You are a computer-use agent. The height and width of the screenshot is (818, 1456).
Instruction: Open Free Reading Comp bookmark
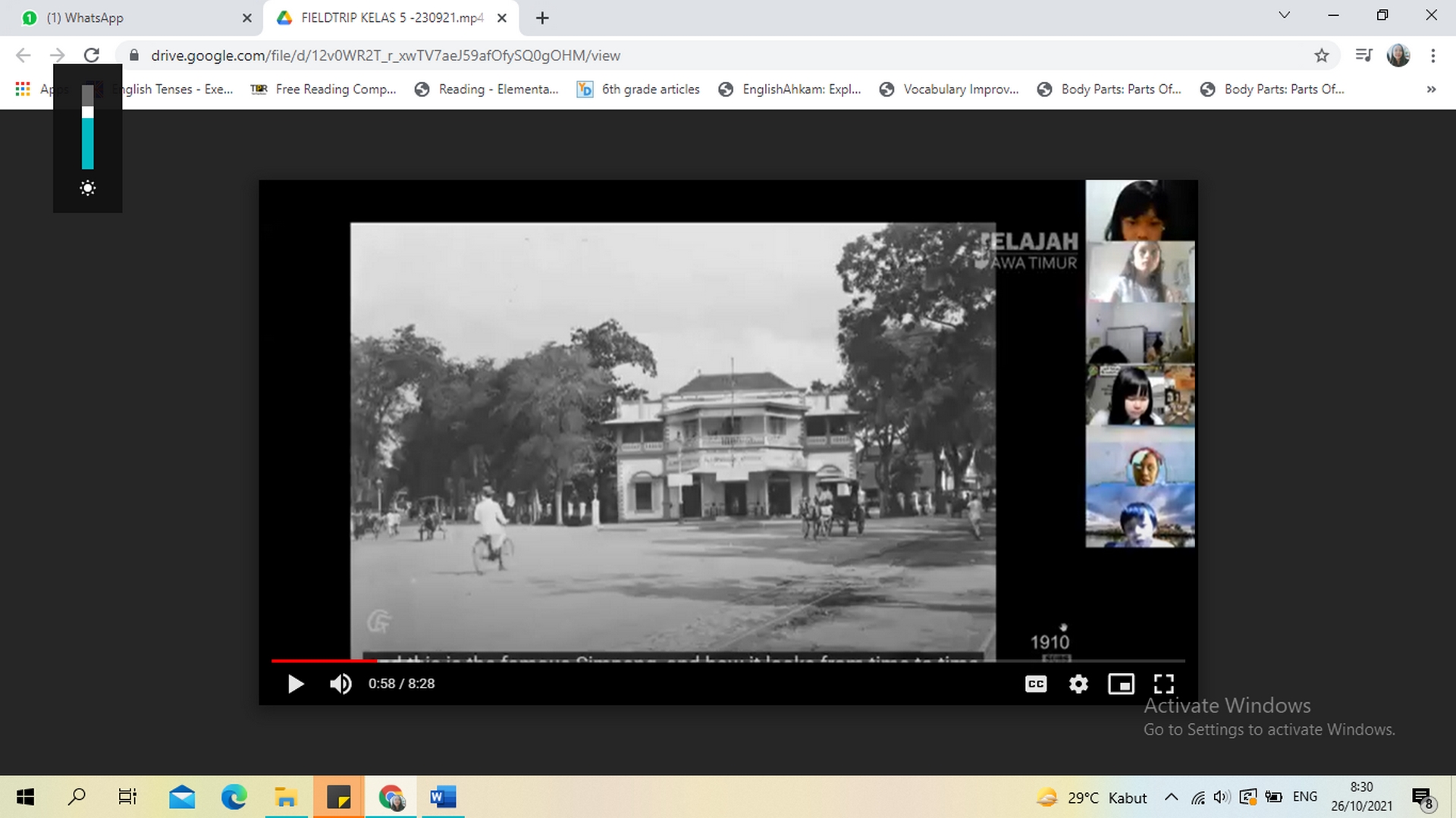324,89
